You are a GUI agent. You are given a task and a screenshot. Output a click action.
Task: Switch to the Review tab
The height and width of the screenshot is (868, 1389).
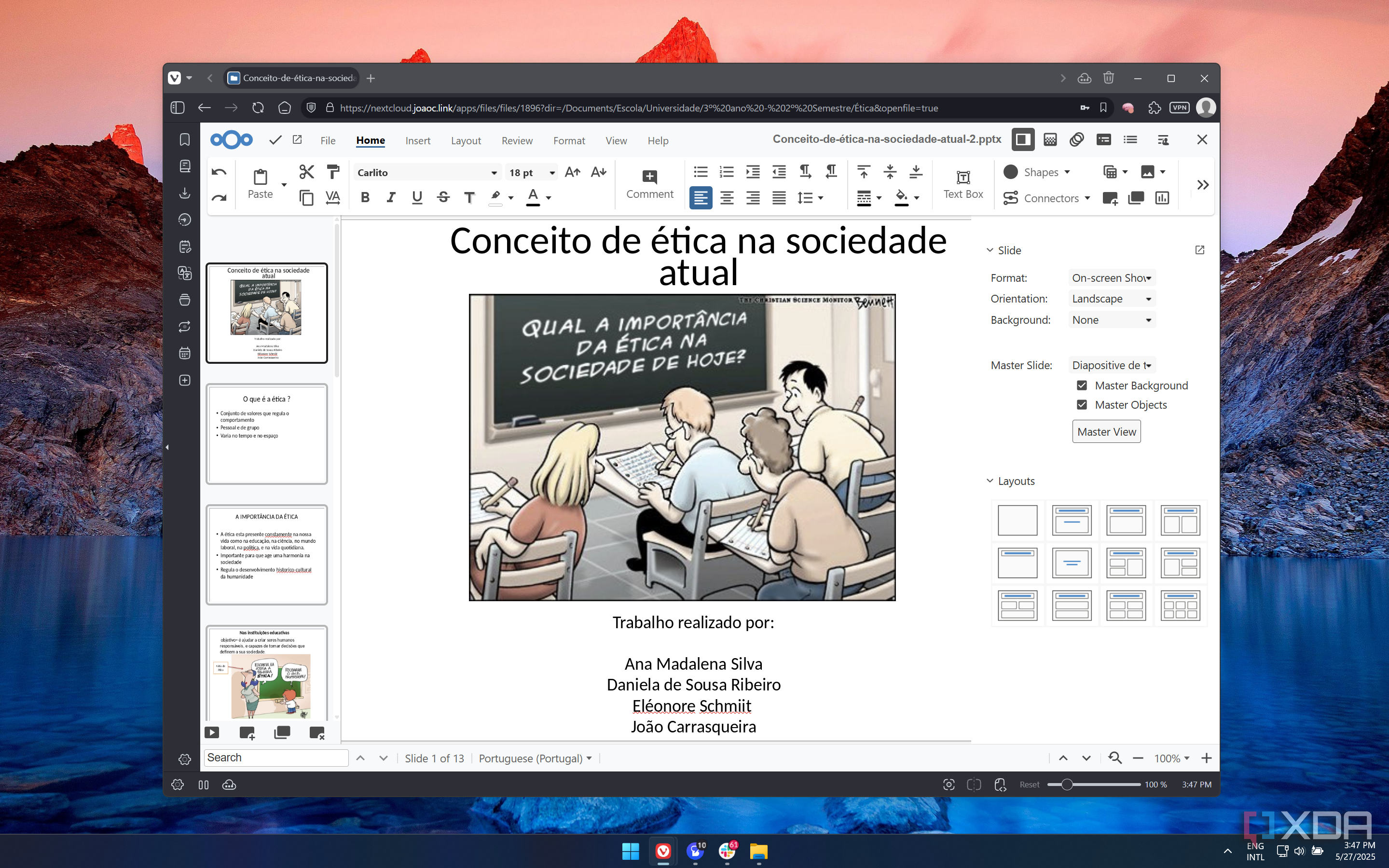(517, 141)
